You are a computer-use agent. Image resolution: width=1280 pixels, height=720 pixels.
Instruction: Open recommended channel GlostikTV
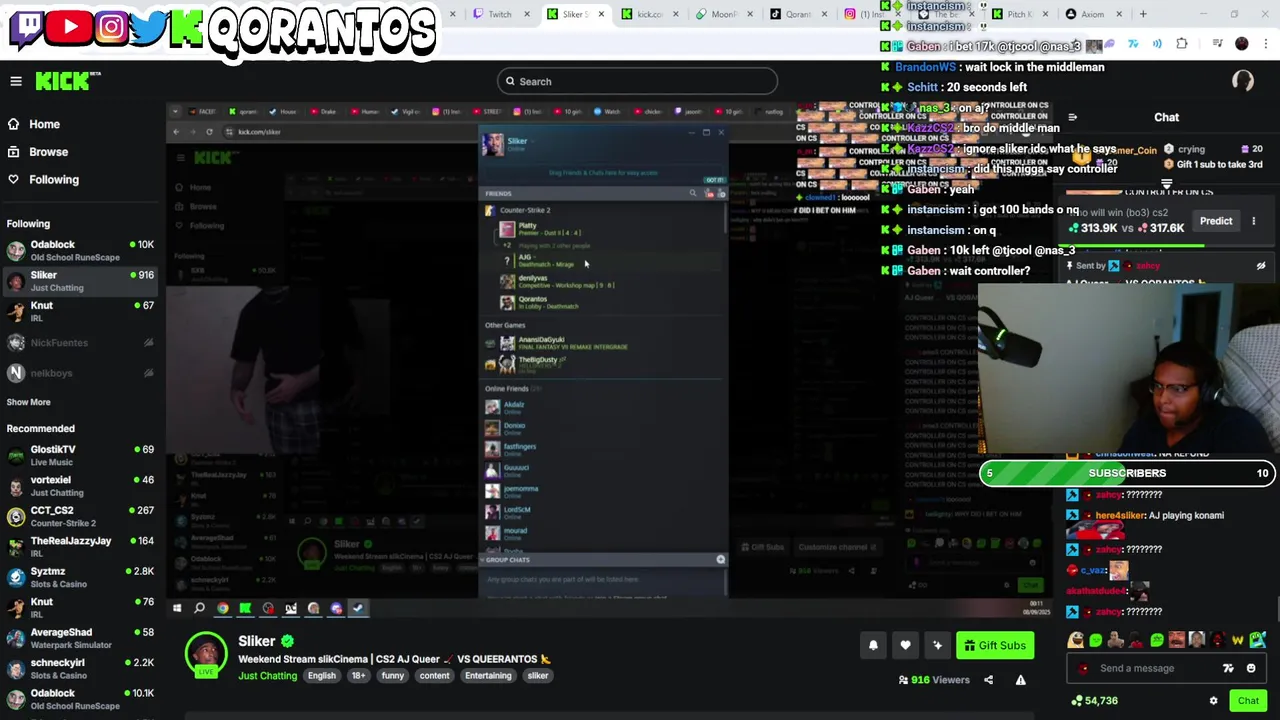tap(80, 455)
